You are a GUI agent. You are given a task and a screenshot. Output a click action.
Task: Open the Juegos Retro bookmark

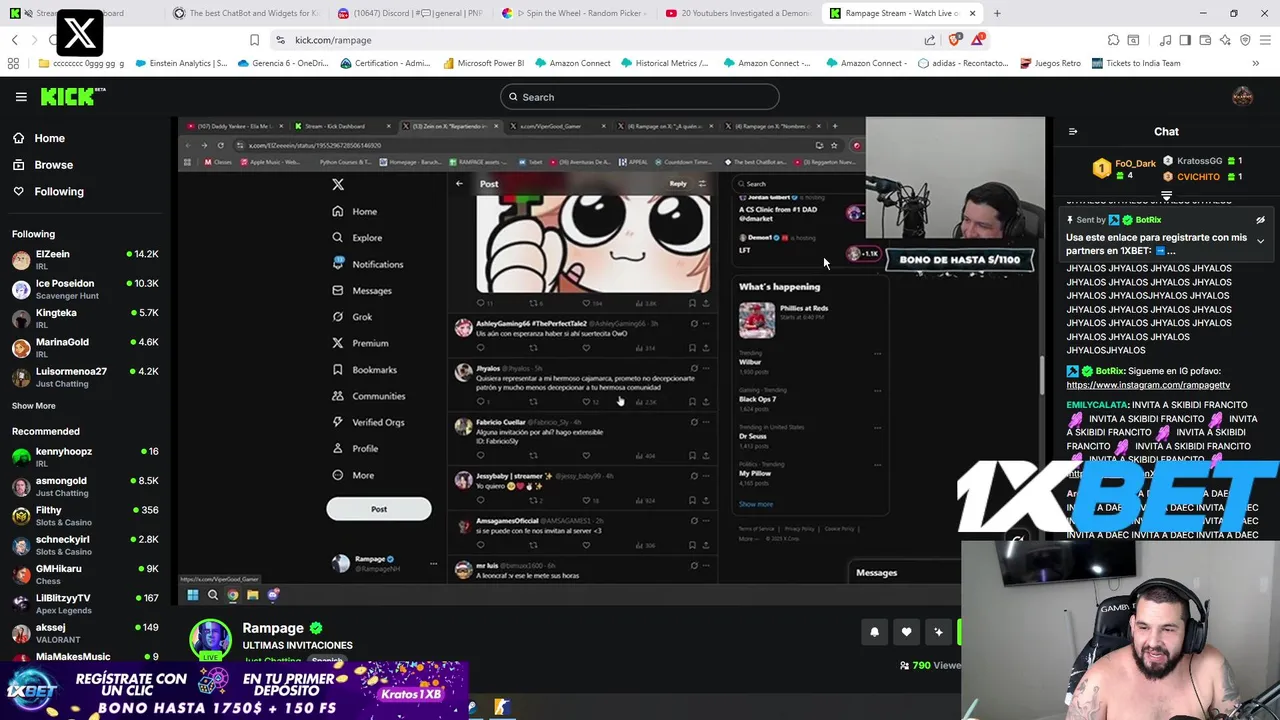pos(1050,63)
